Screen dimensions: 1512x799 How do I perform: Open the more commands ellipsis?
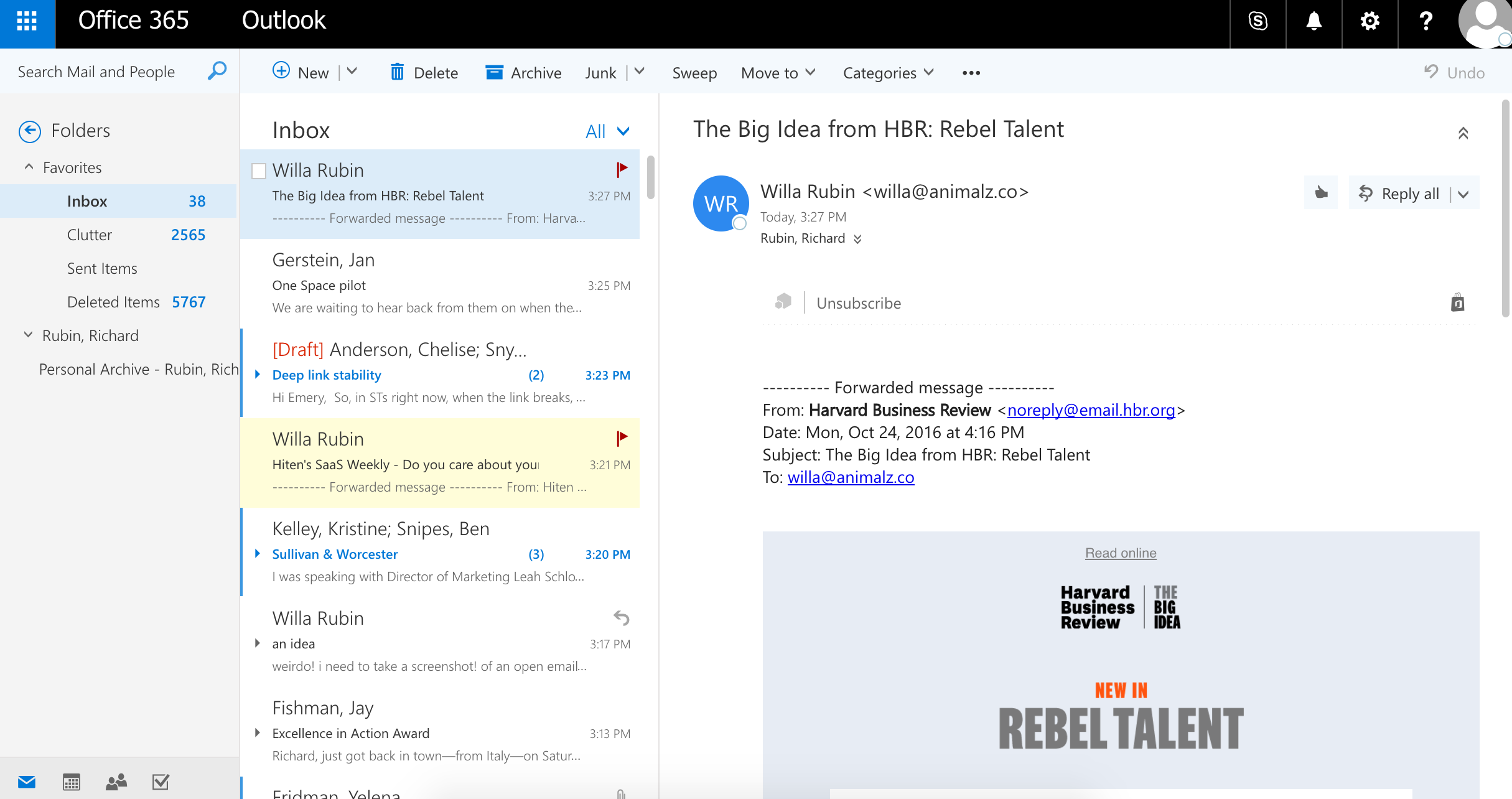pyautogui.click(x=971, y=73)
